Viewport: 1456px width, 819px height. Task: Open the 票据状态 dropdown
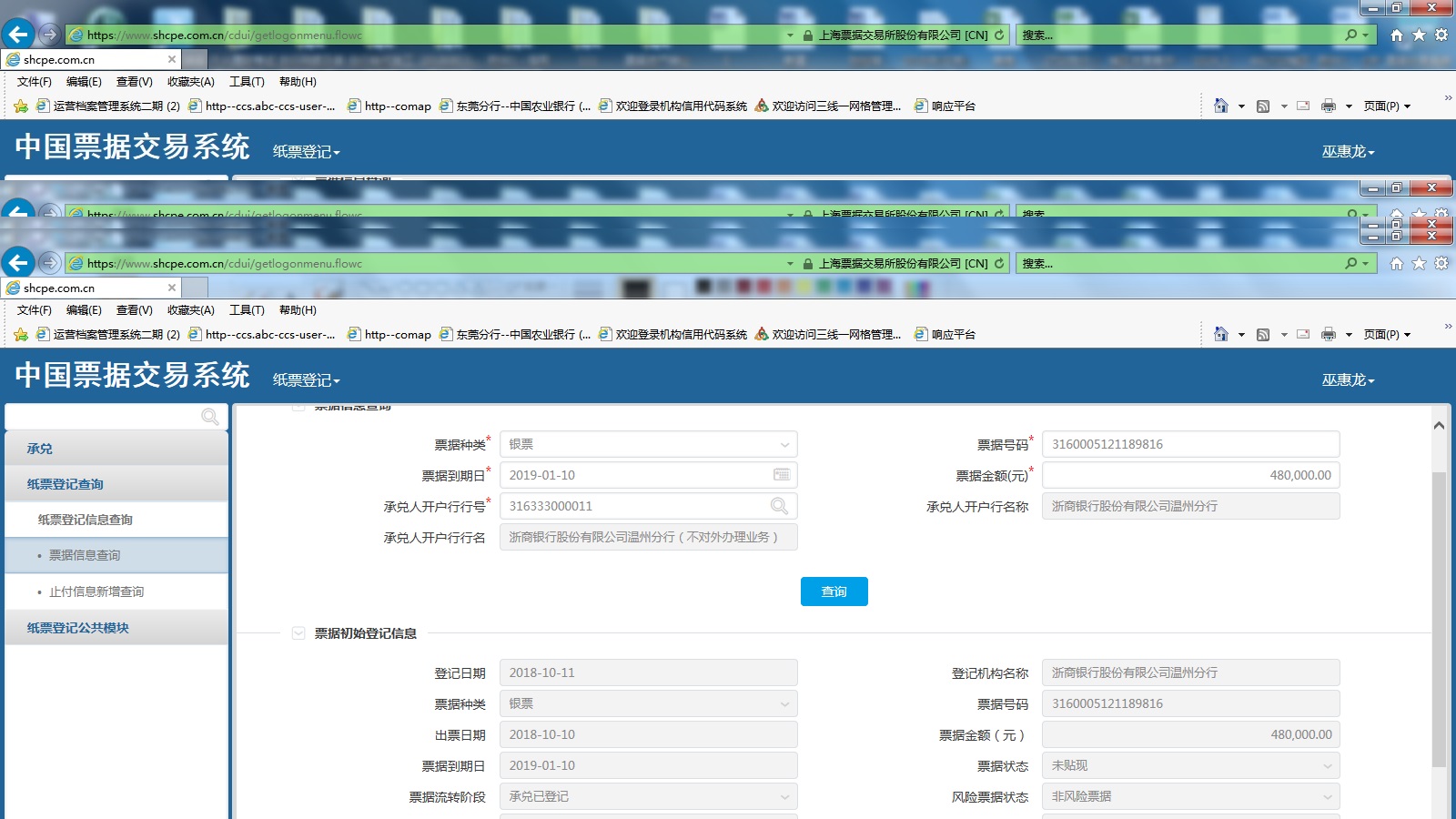(x=1327, y=766)
